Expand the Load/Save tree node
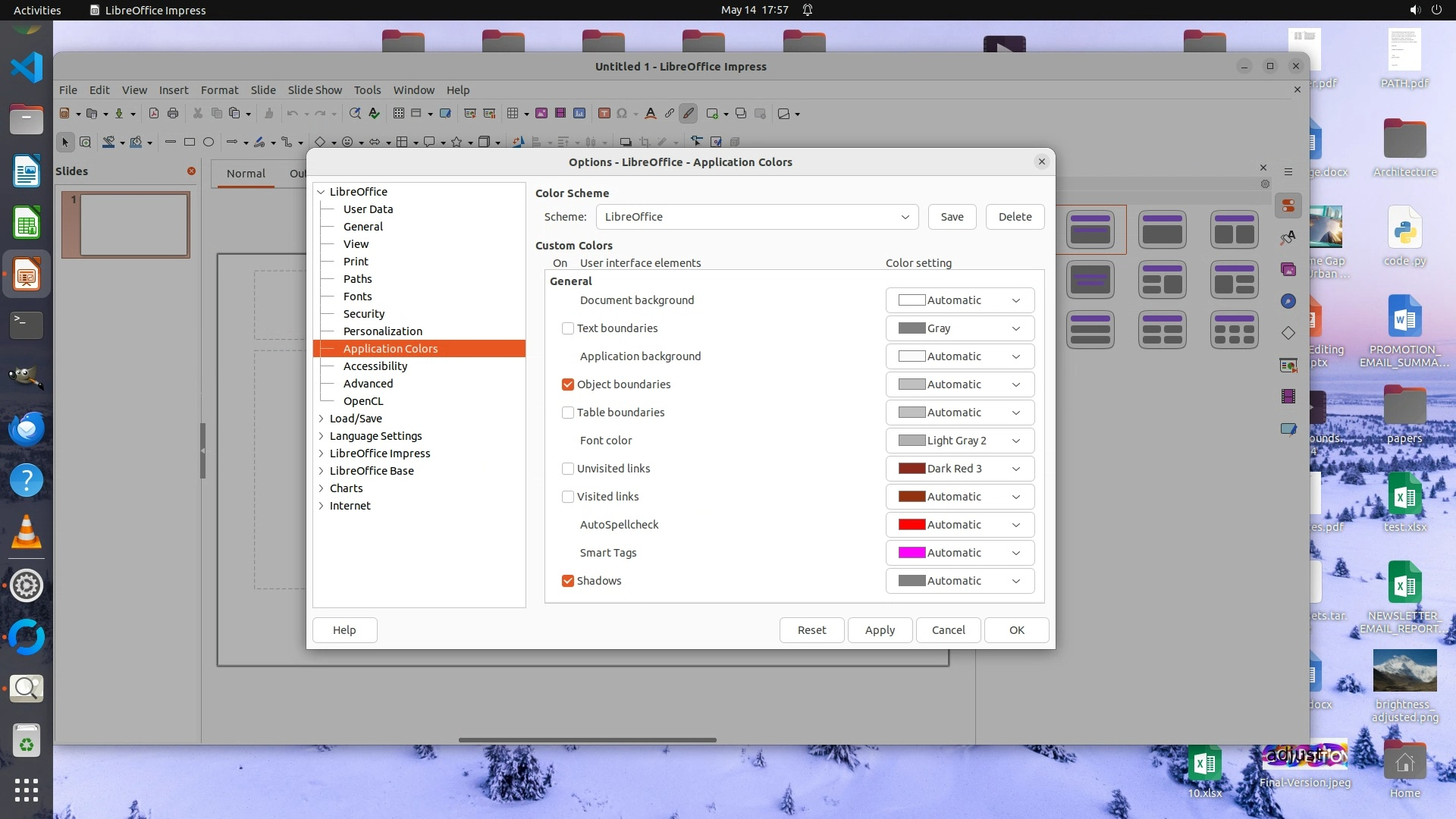The image size is (1456, 819). point(322,419)
